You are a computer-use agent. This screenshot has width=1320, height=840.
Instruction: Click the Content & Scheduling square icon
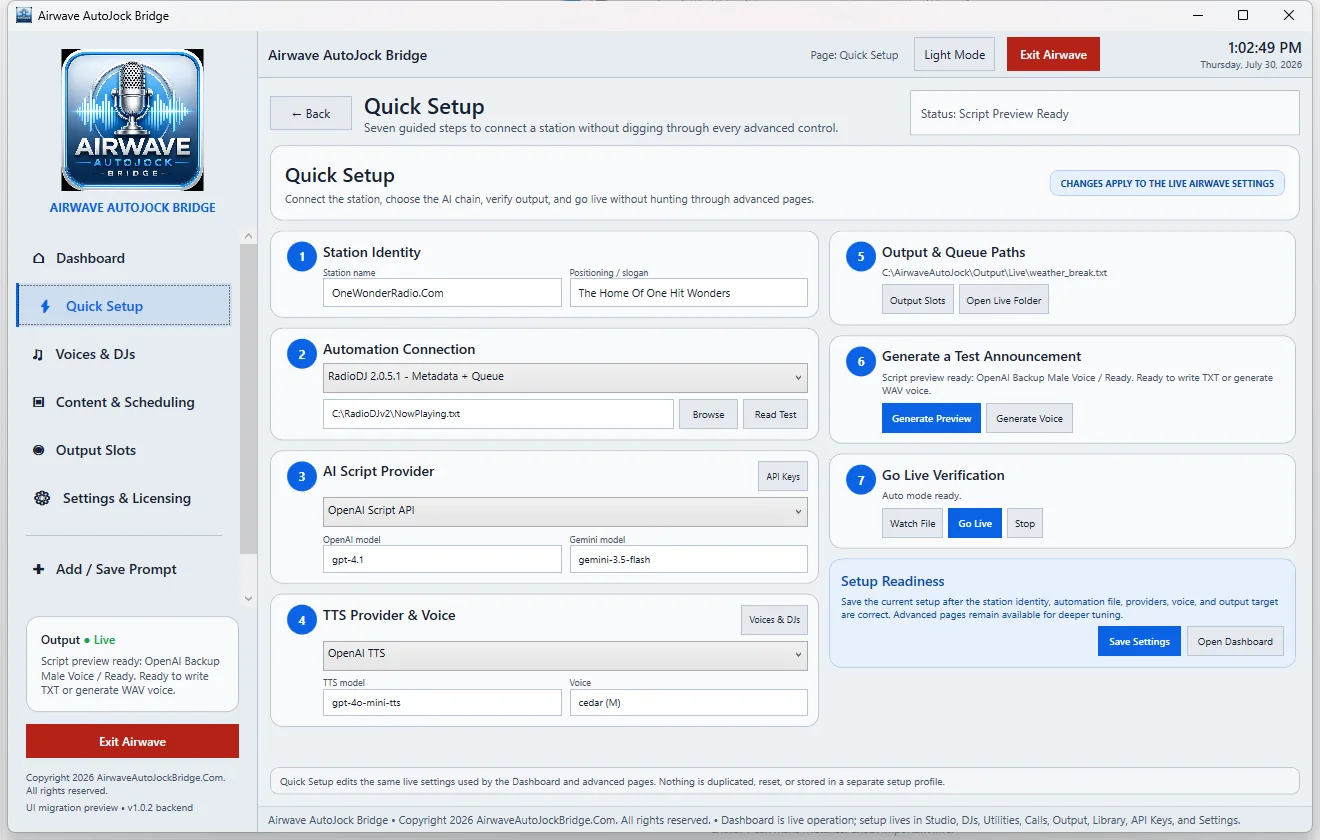click(39, 402)
